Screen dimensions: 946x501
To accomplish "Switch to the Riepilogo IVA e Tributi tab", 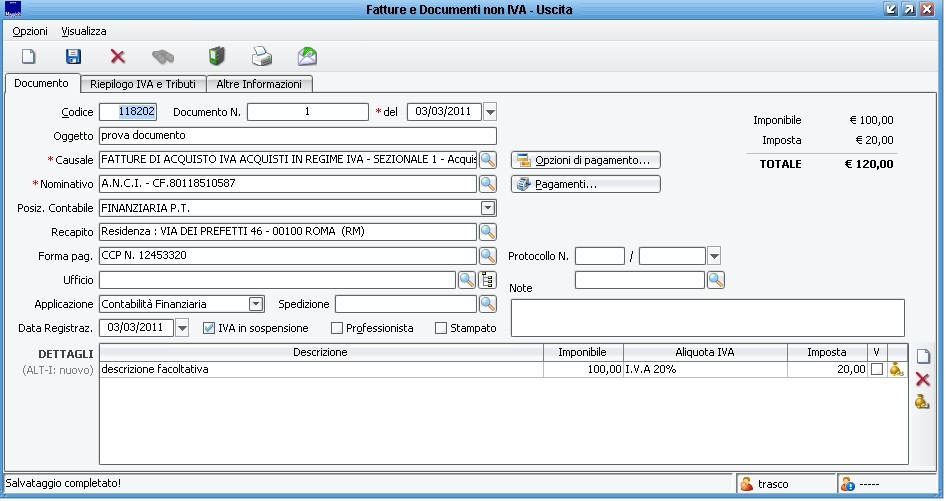I will (x=143, y=84).
